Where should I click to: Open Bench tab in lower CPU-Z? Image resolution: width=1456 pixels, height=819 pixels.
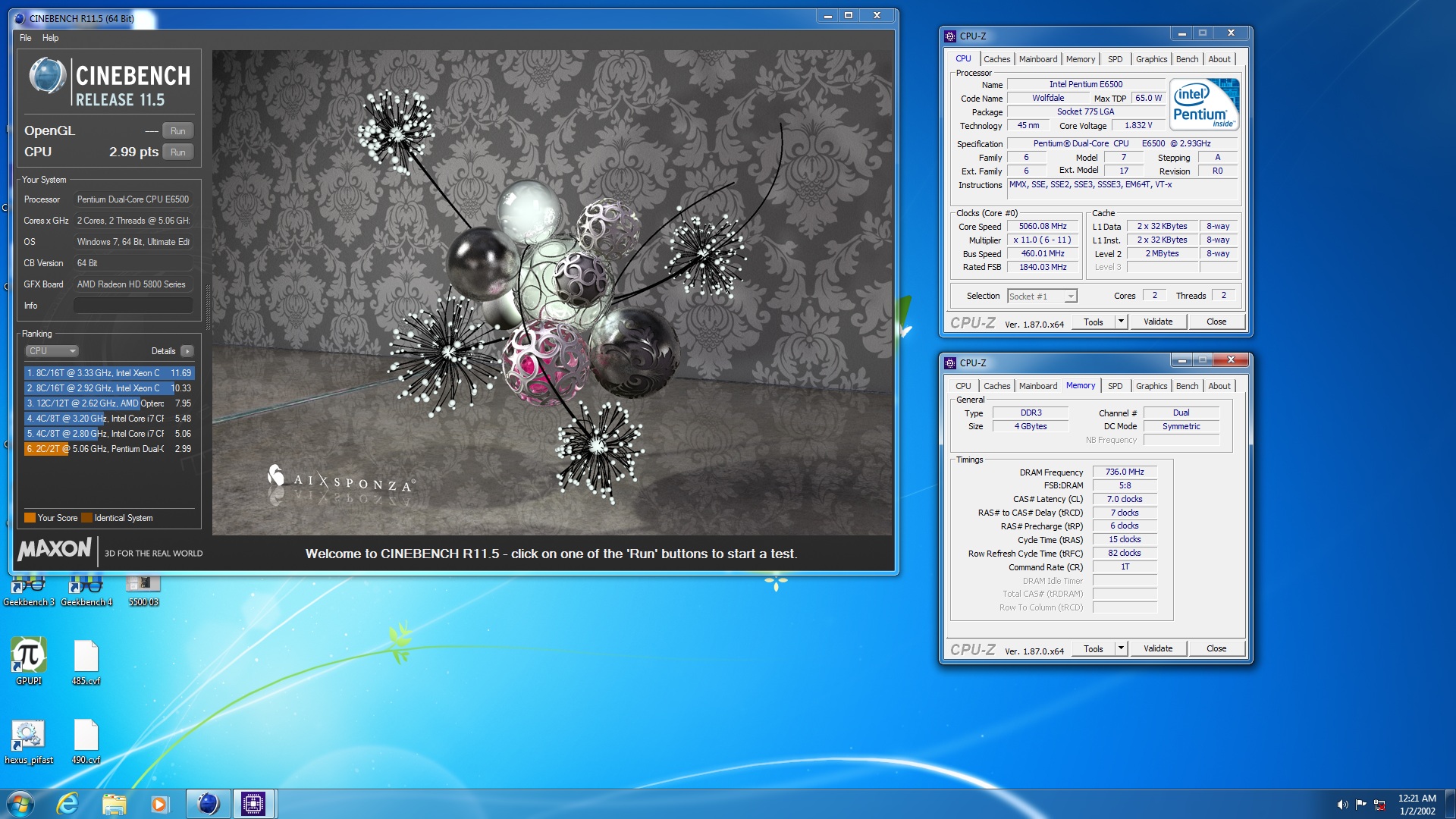tap(1187, 386)
